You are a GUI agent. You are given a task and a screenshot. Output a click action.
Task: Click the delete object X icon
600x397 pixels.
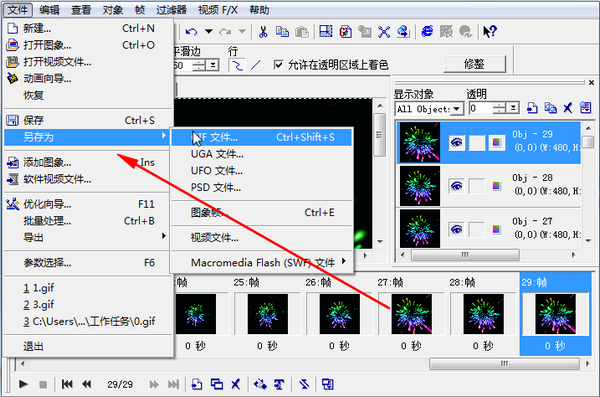[x=568, y=108]
